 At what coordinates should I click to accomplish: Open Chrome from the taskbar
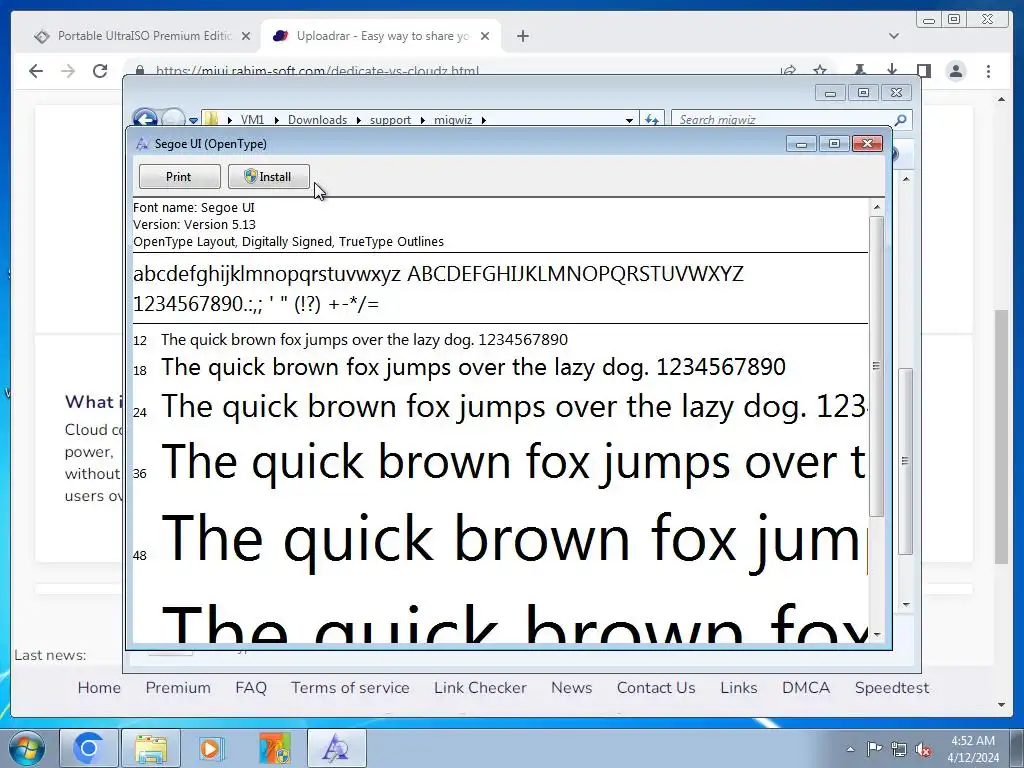(89, 748)
